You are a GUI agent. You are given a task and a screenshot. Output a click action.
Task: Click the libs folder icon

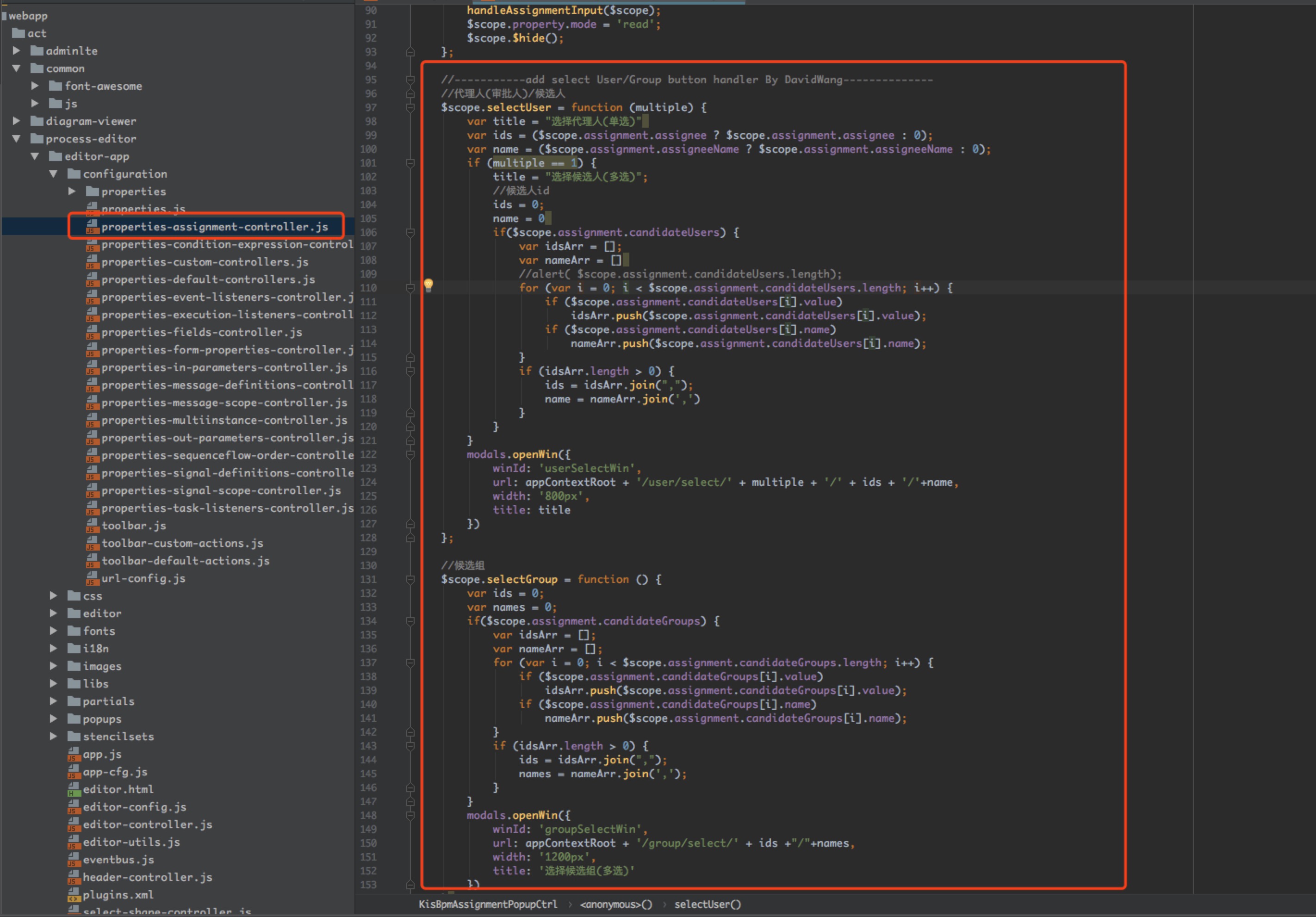click(74, 683)
